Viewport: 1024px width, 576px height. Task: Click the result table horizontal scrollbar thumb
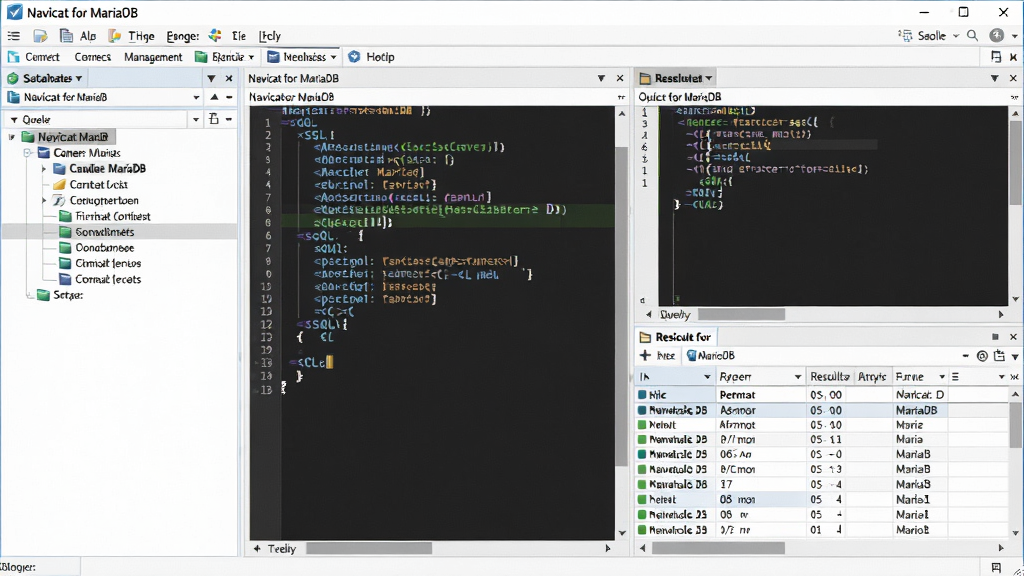click(718, 549)
